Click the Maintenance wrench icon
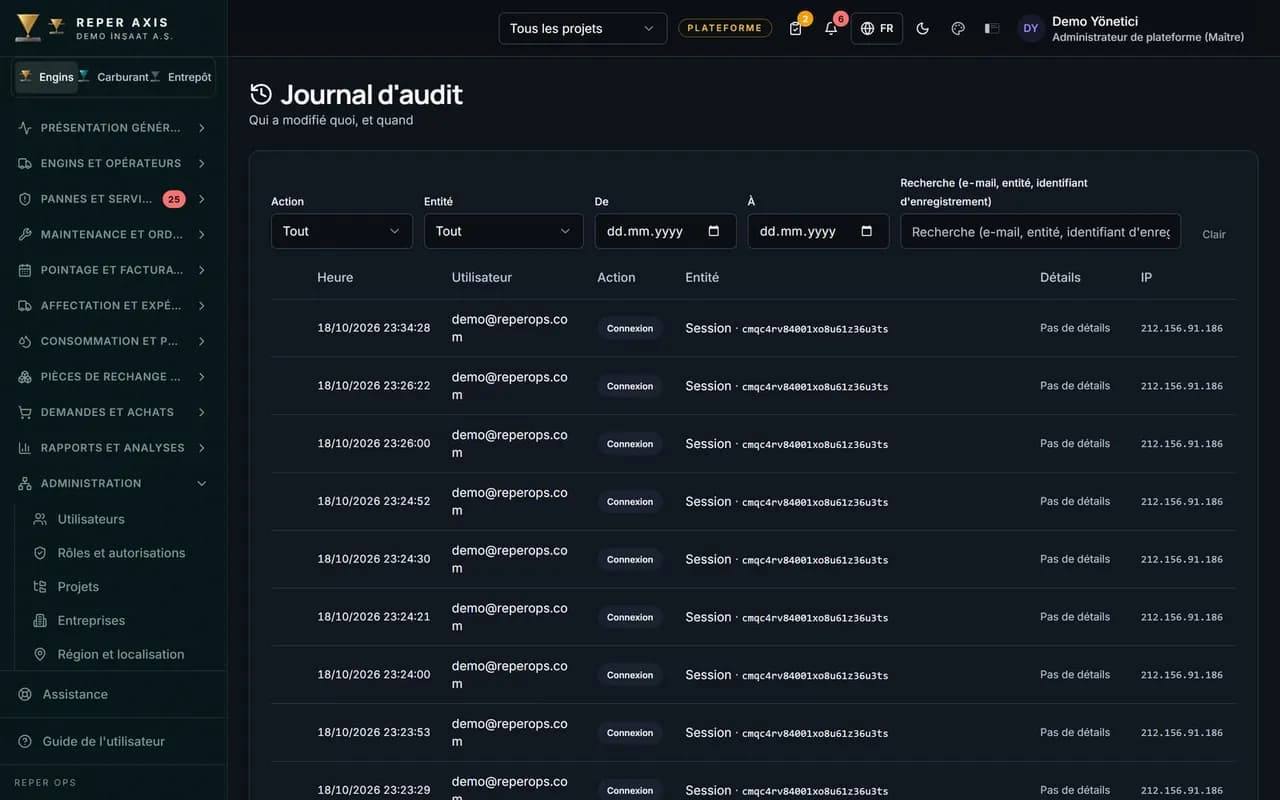Viewport: 1280px width, 800px height. (x=25, y=234)
